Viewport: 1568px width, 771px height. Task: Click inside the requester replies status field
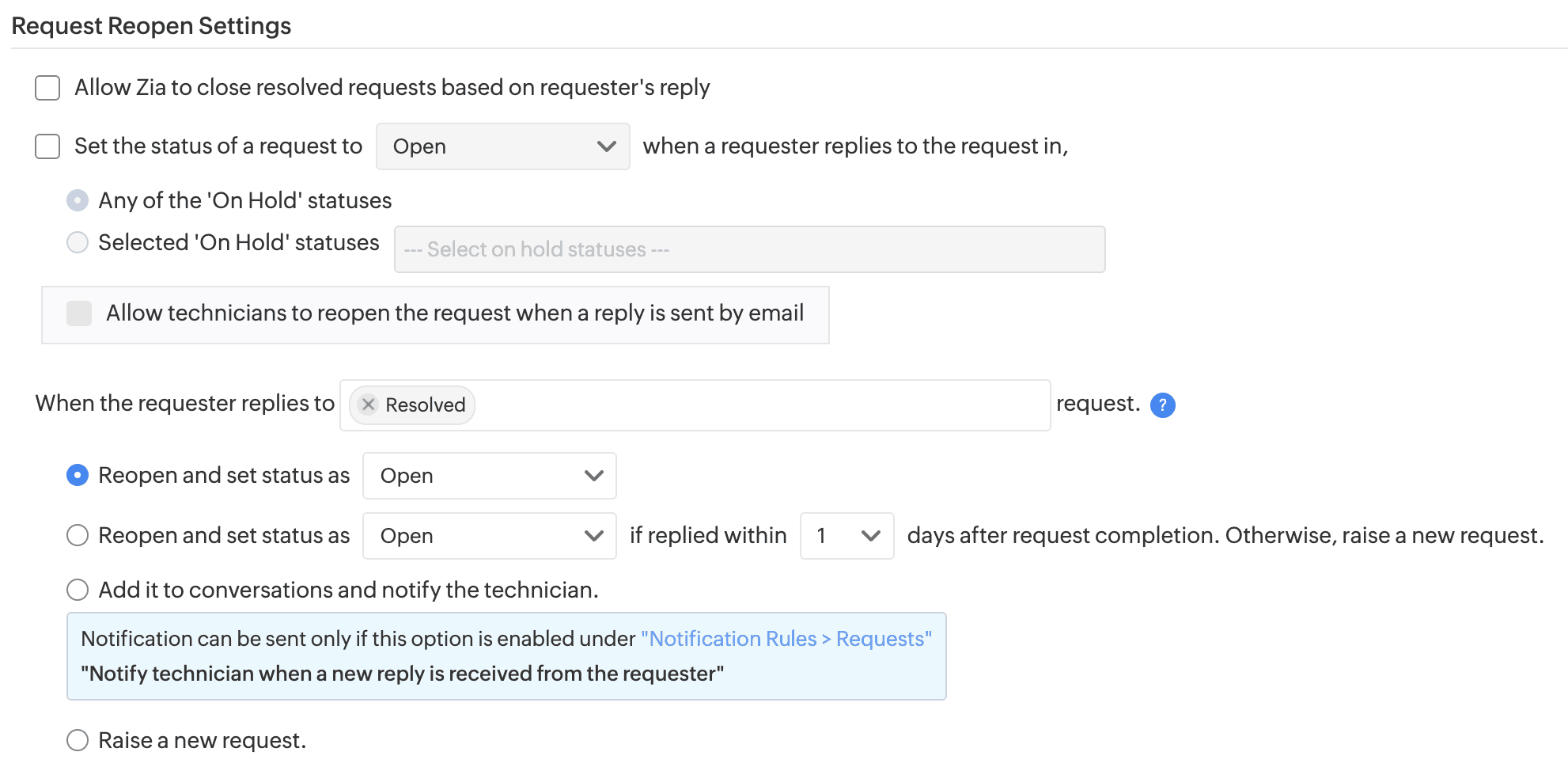click(x=759, y=405)
